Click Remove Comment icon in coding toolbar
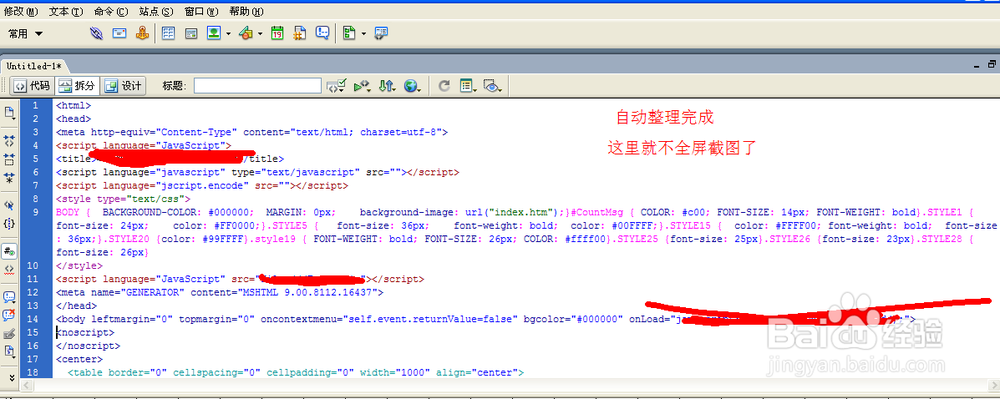The height and width of the screenshot is (399, 1000). (10, 315)
